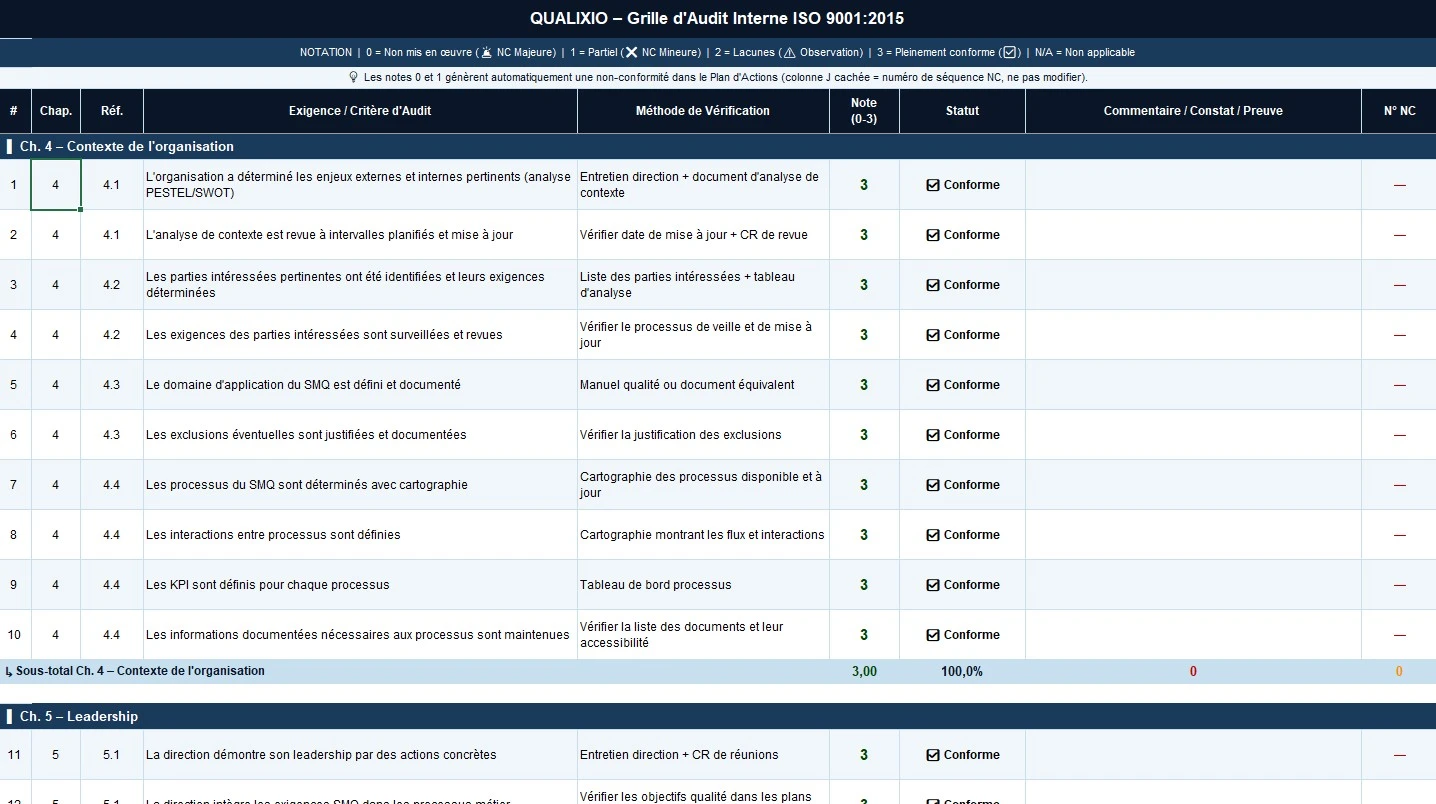Screen dimensions: 1436x804
Task: Select the subtotal '100,0%' cell
Action: [962, 671]
